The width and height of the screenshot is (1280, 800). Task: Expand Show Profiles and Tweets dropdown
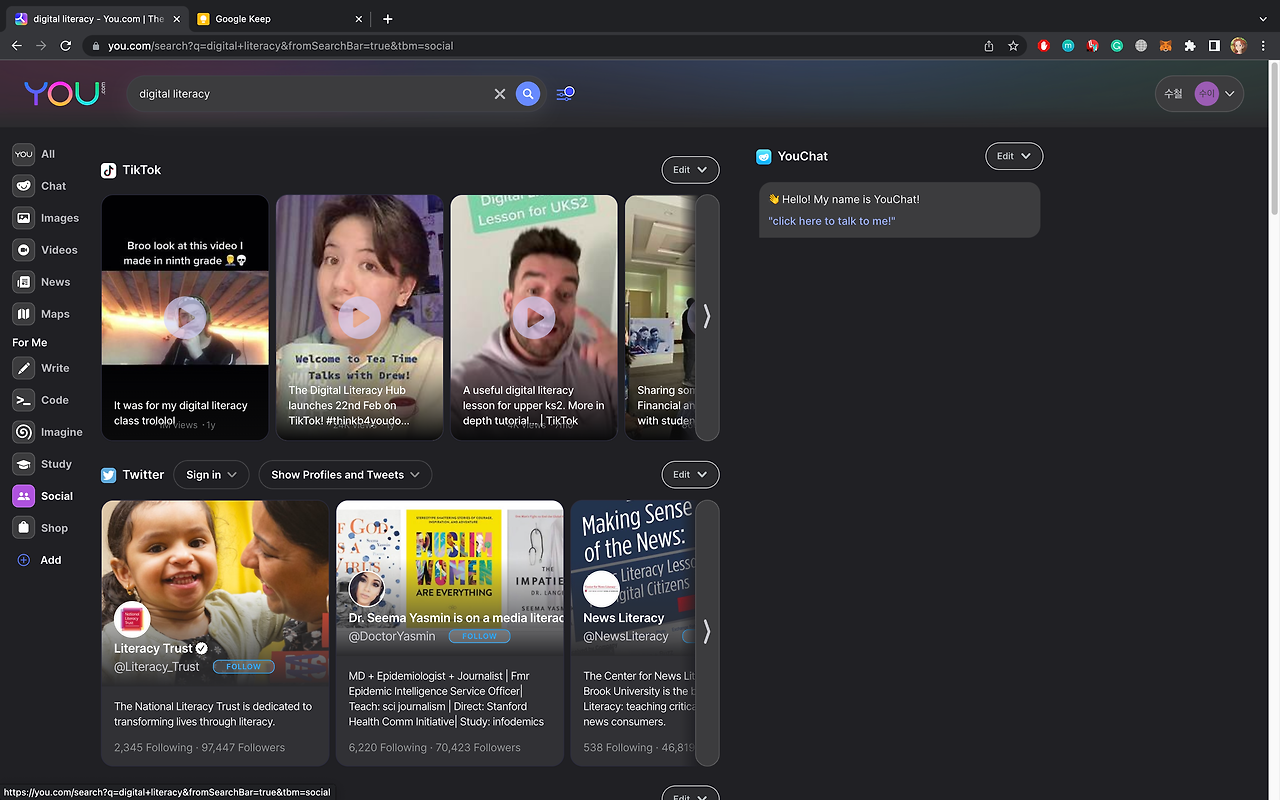click(x=345, y=475)
